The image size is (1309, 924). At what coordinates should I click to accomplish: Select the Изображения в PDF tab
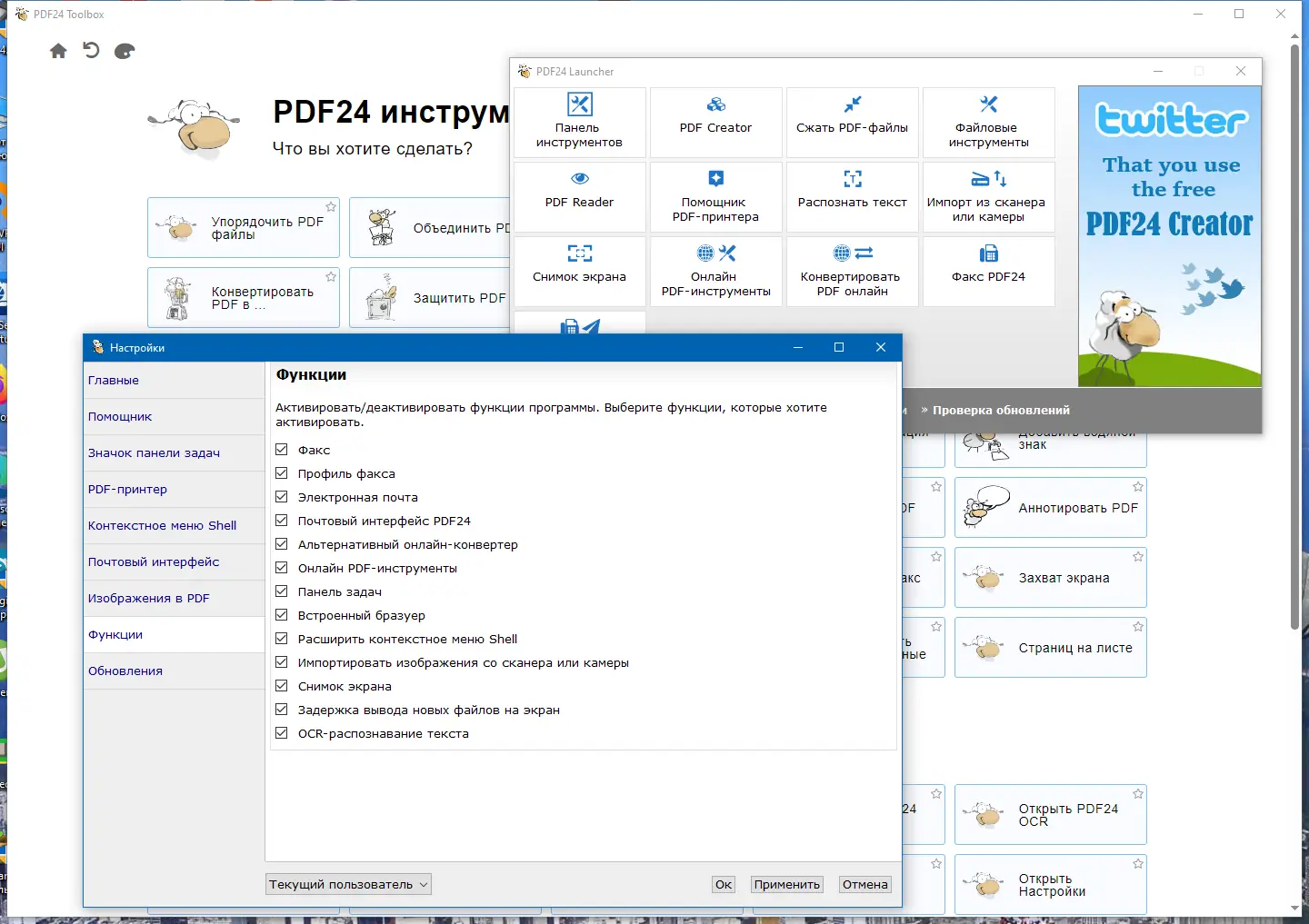(174, 599)
